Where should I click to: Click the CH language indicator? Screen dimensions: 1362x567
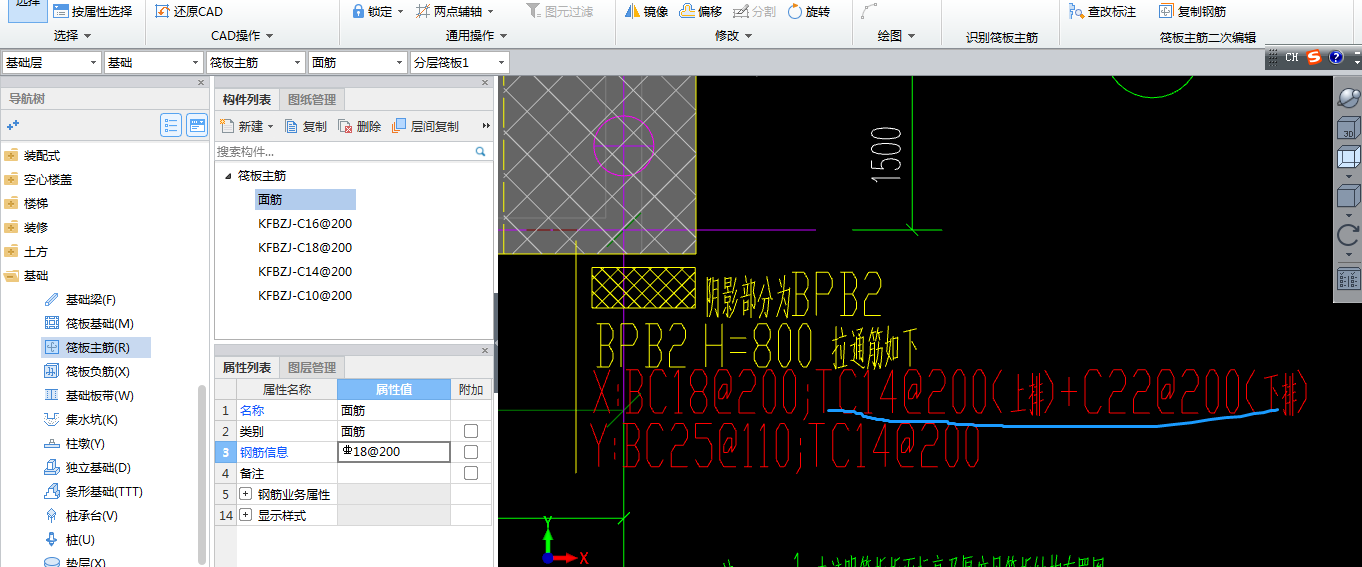[1292, 57]
